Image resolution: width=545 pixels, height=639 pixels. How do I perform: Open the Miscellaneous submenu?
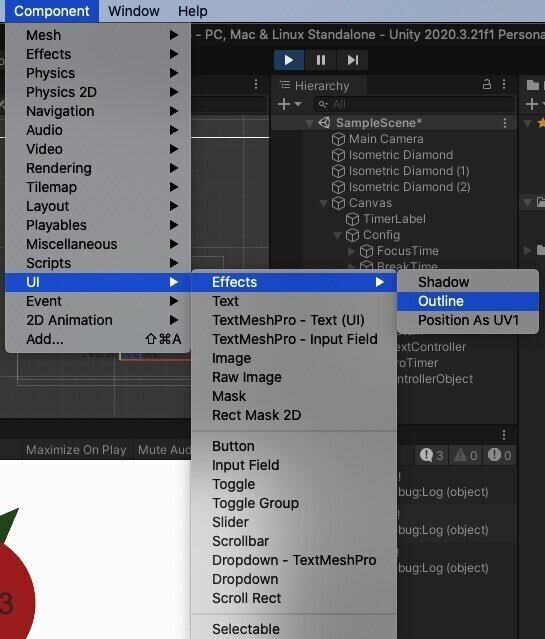[98, 244]
